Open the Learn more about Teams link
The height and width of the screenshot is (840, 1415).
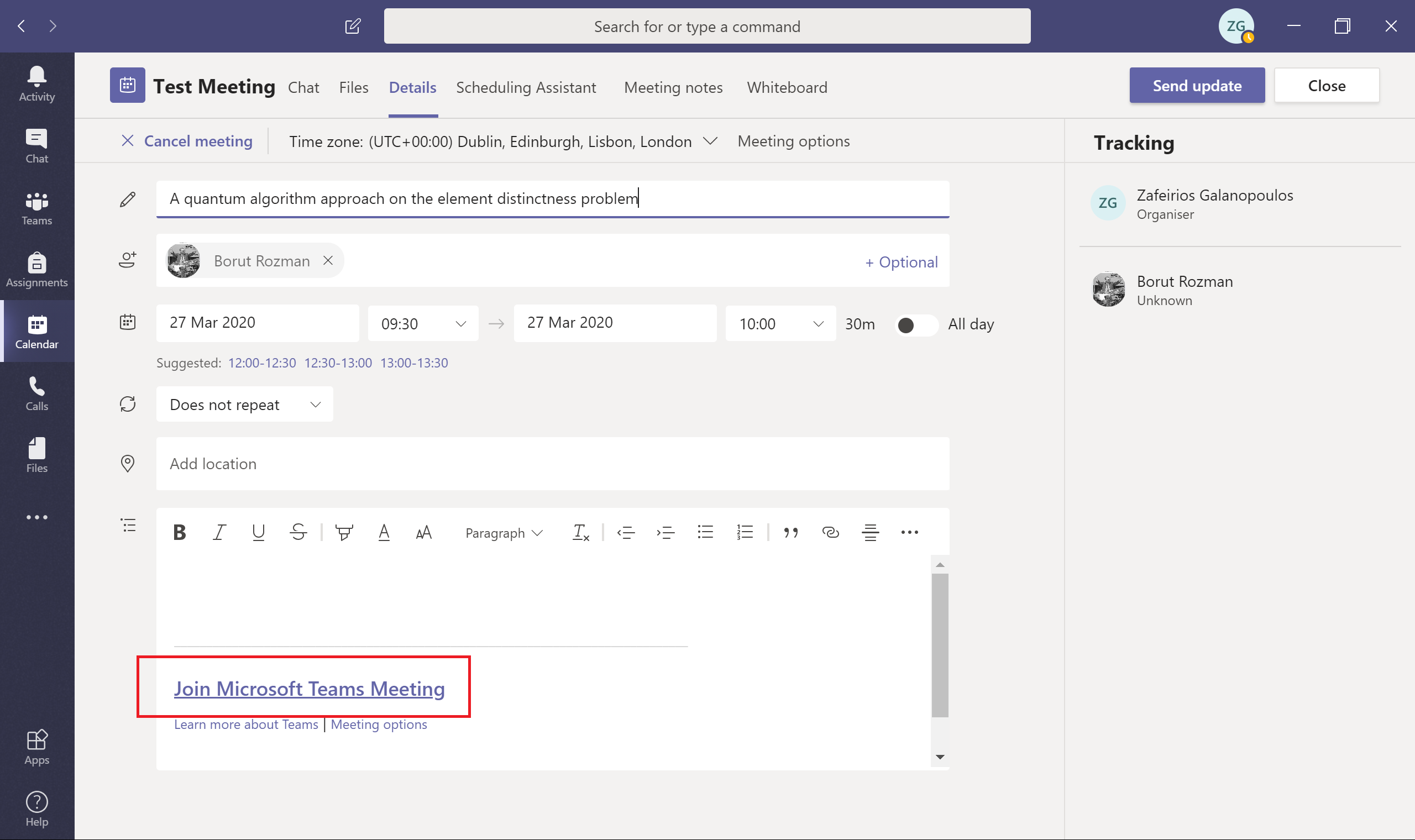246,725
